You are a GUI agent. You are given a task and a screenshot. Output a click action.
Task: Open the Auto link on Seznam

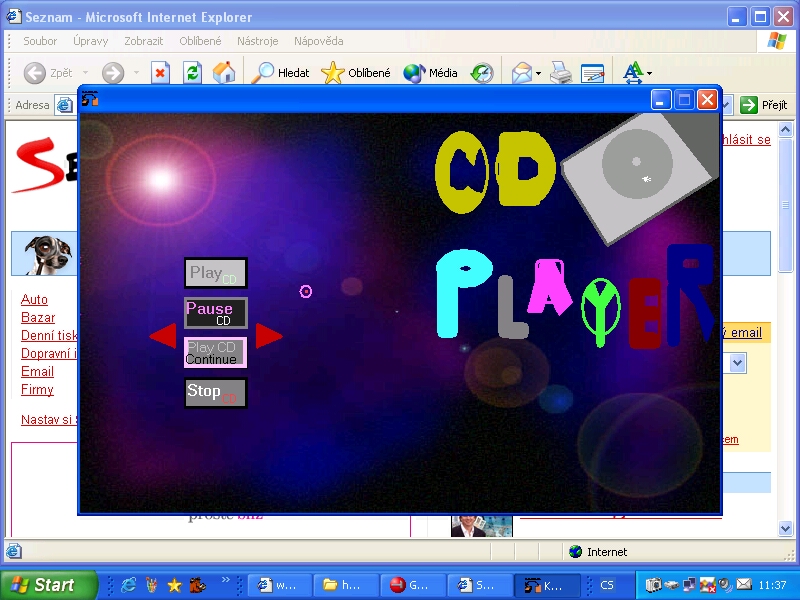pos(34,299)
